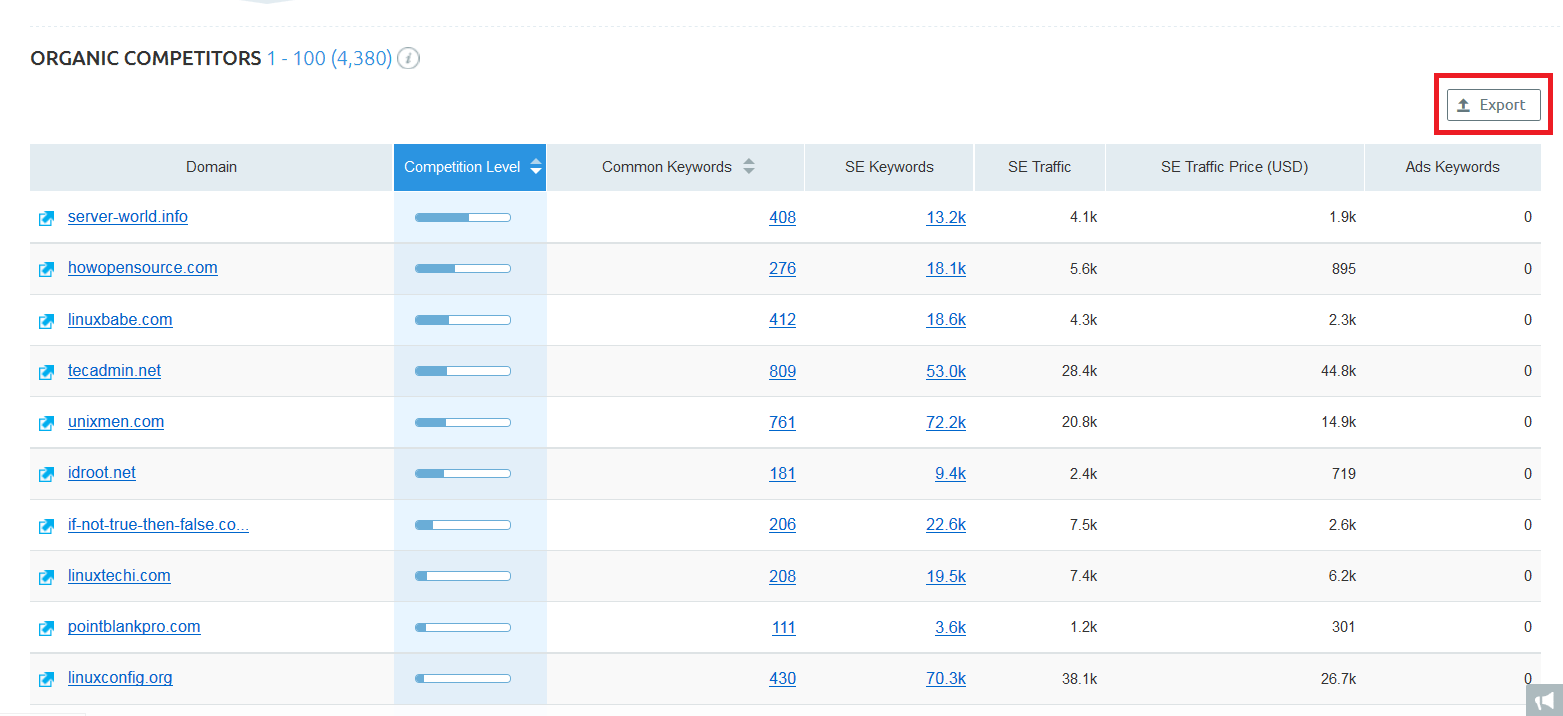This screenshot has height=716, width=1563.
Task: Open common keywords 761 for unixmen.com
Action: pyautogui.click(x=782, y=422)
